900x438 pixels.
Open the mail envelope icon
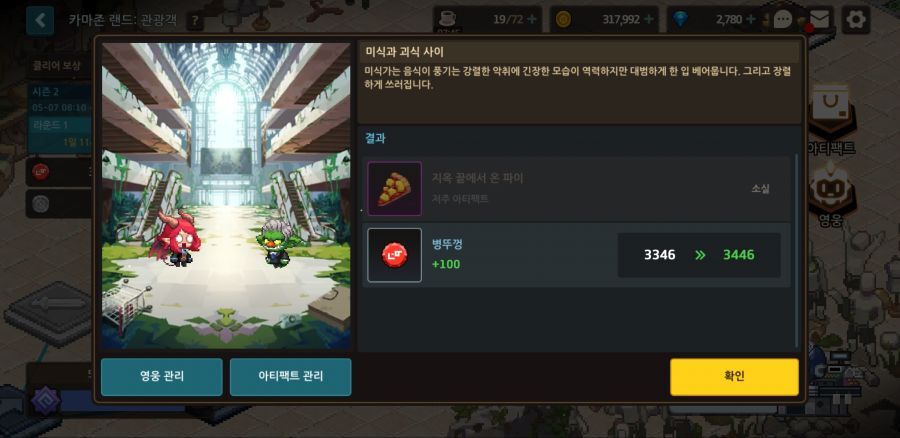[x=818, y=20]
